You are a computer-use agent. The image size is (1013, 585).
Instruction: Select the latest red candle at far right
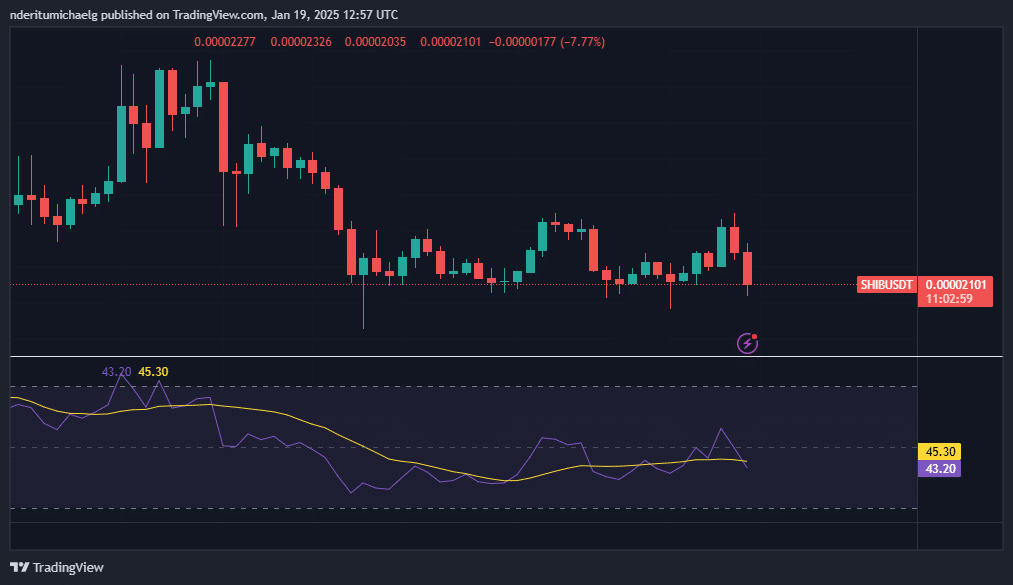(x=747, y=268)
